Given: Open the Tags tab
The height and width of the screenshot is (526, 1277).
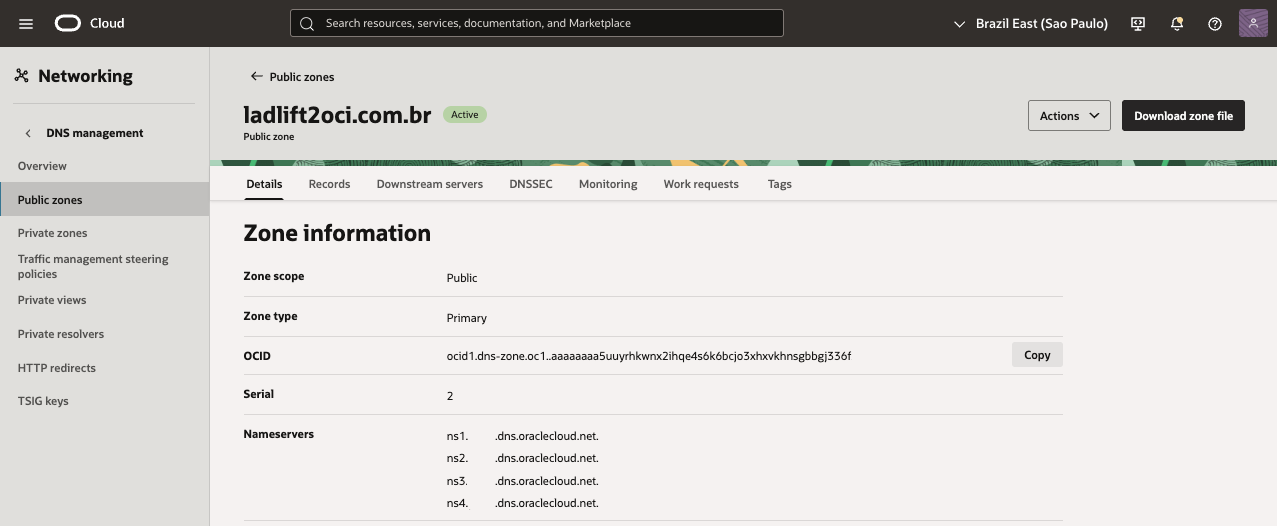Looking at the screenshot, I should click(779, 184).
